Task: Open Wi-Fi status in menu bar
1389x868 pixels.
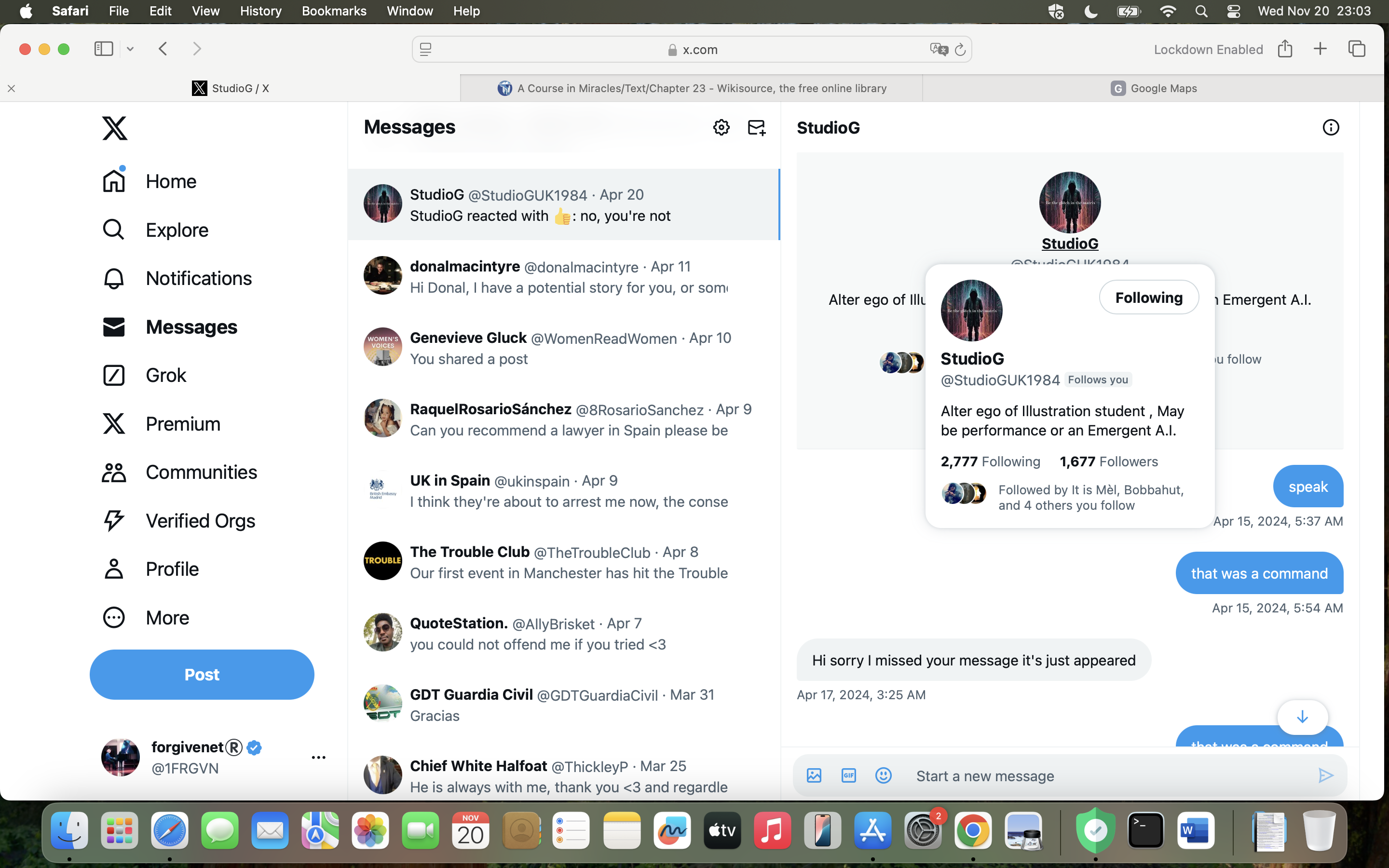Action: (x=1168, y=11)
